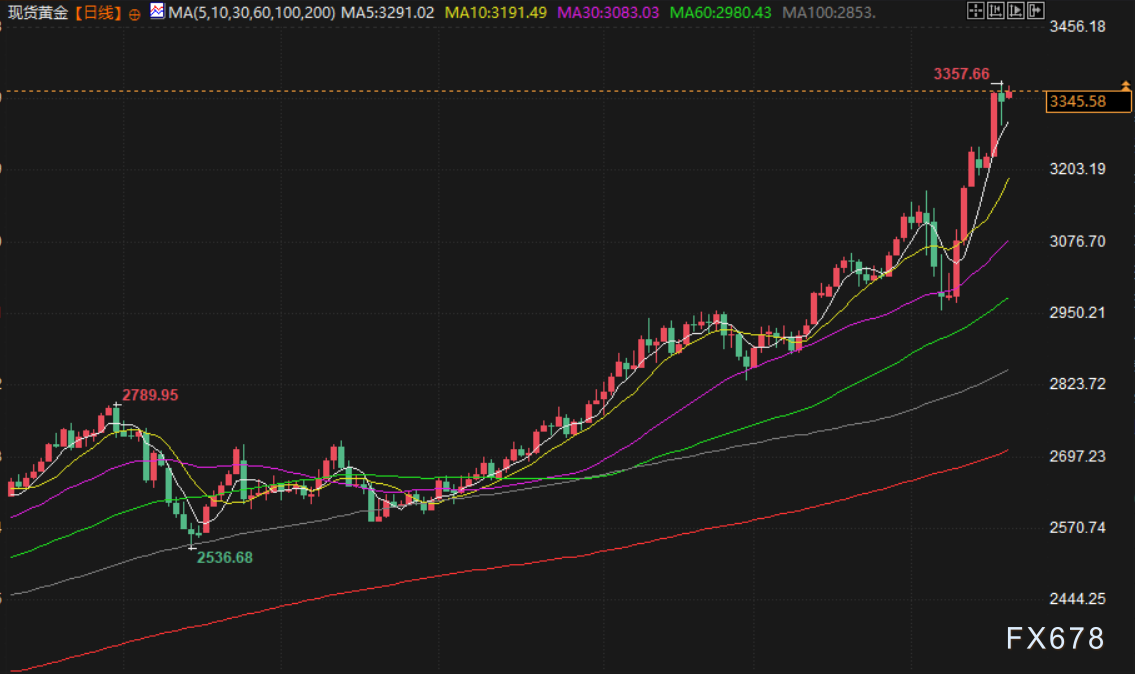Click the 3357.66 high price marker

point(961,74)
